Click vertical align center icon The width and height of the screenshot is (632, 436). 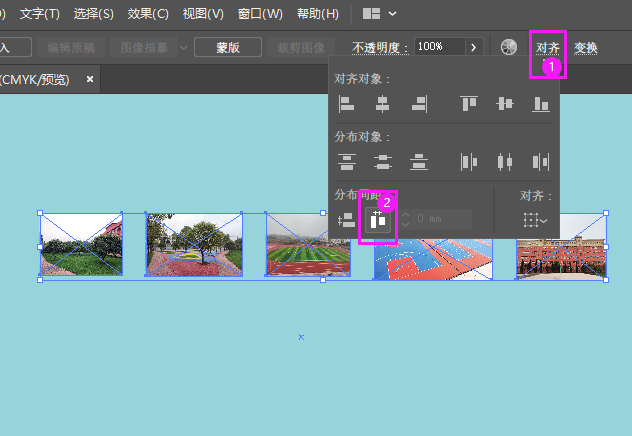[x=505, y=104]
